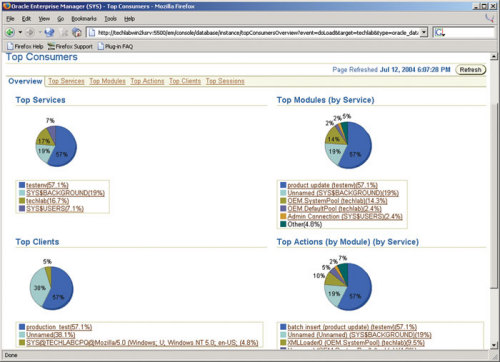
Task: Expand the Back button history dropdown arrow
Action: pos(20,32)
